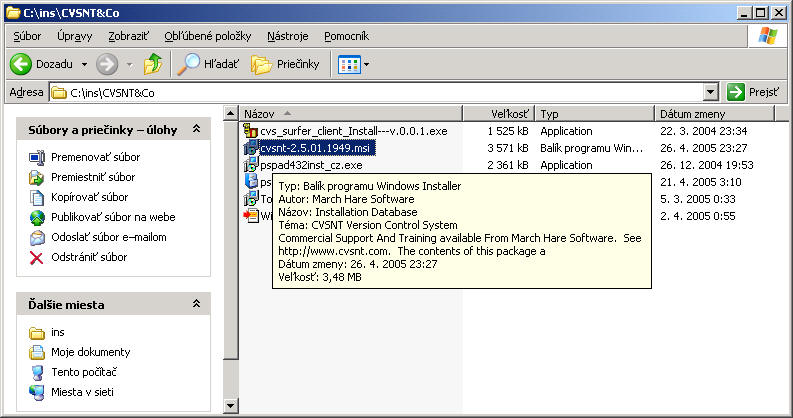The image size is (793, 418).
Task: Click the forward navigation arrow
Action: click(107, 64)
